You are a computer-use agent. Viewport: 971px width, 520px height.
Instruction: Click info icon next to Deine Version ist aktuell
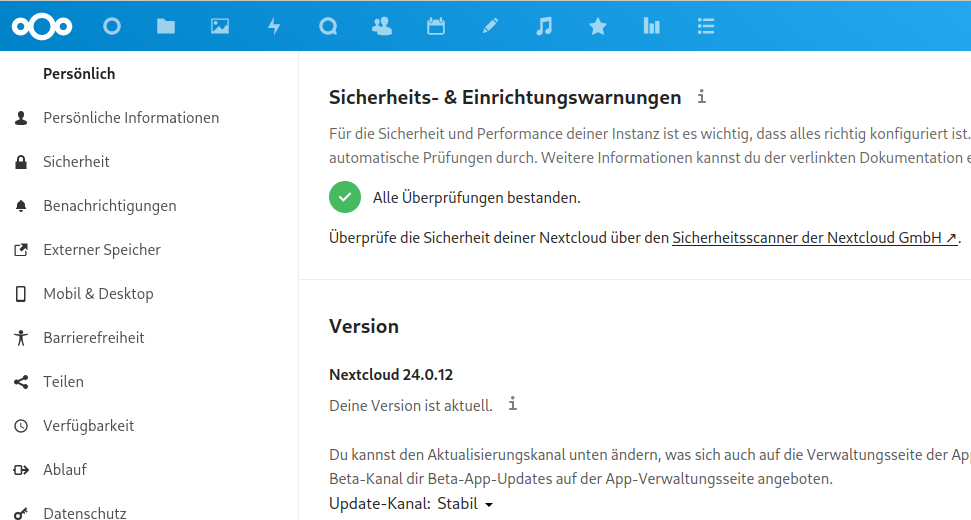512,404
